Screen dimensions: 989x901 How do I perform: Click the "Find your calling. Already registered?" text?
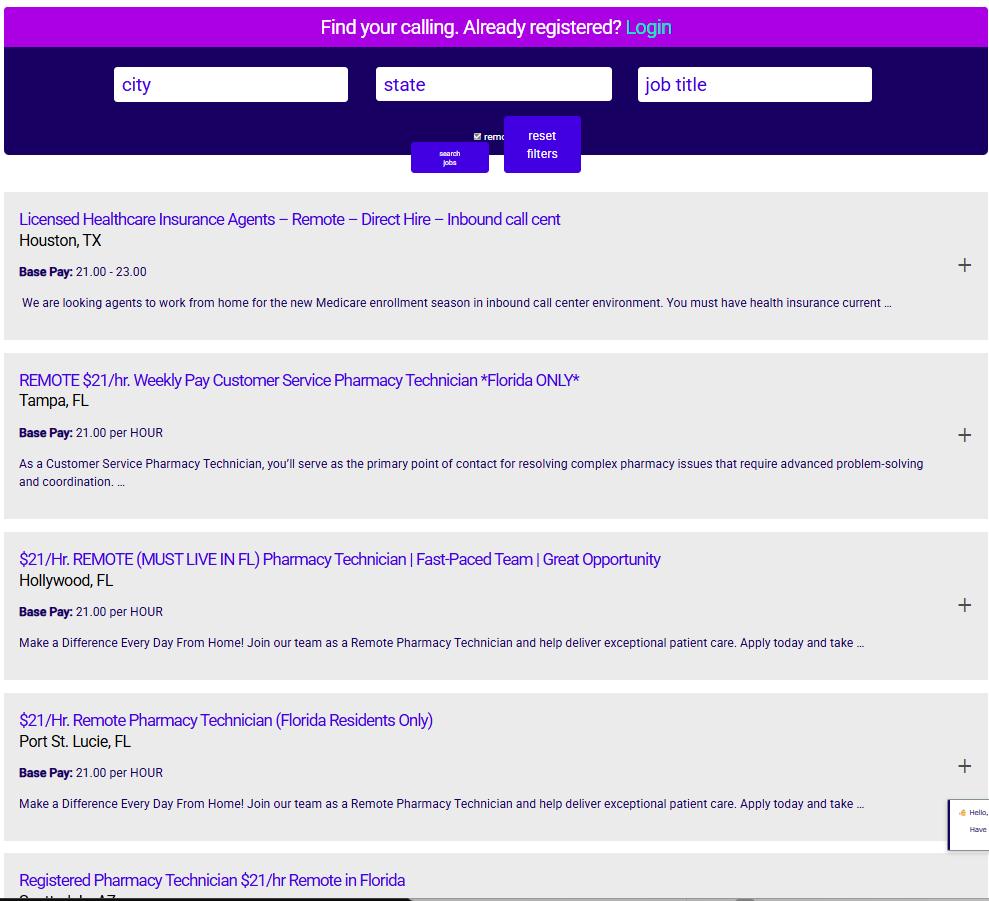pyautogui.click(x=471, y=27)
